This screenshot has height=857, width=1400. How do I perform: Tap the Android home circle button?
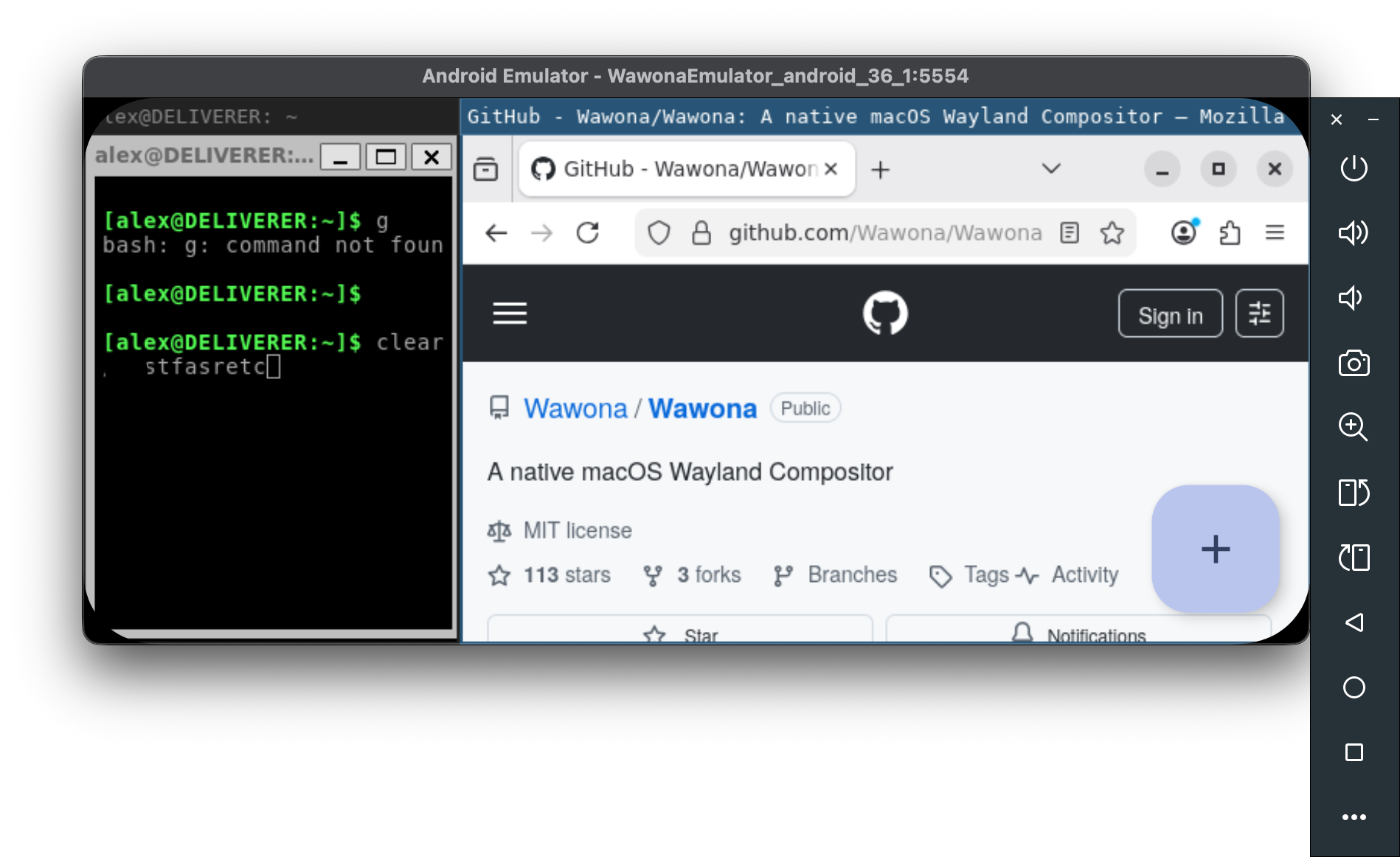1354,687
